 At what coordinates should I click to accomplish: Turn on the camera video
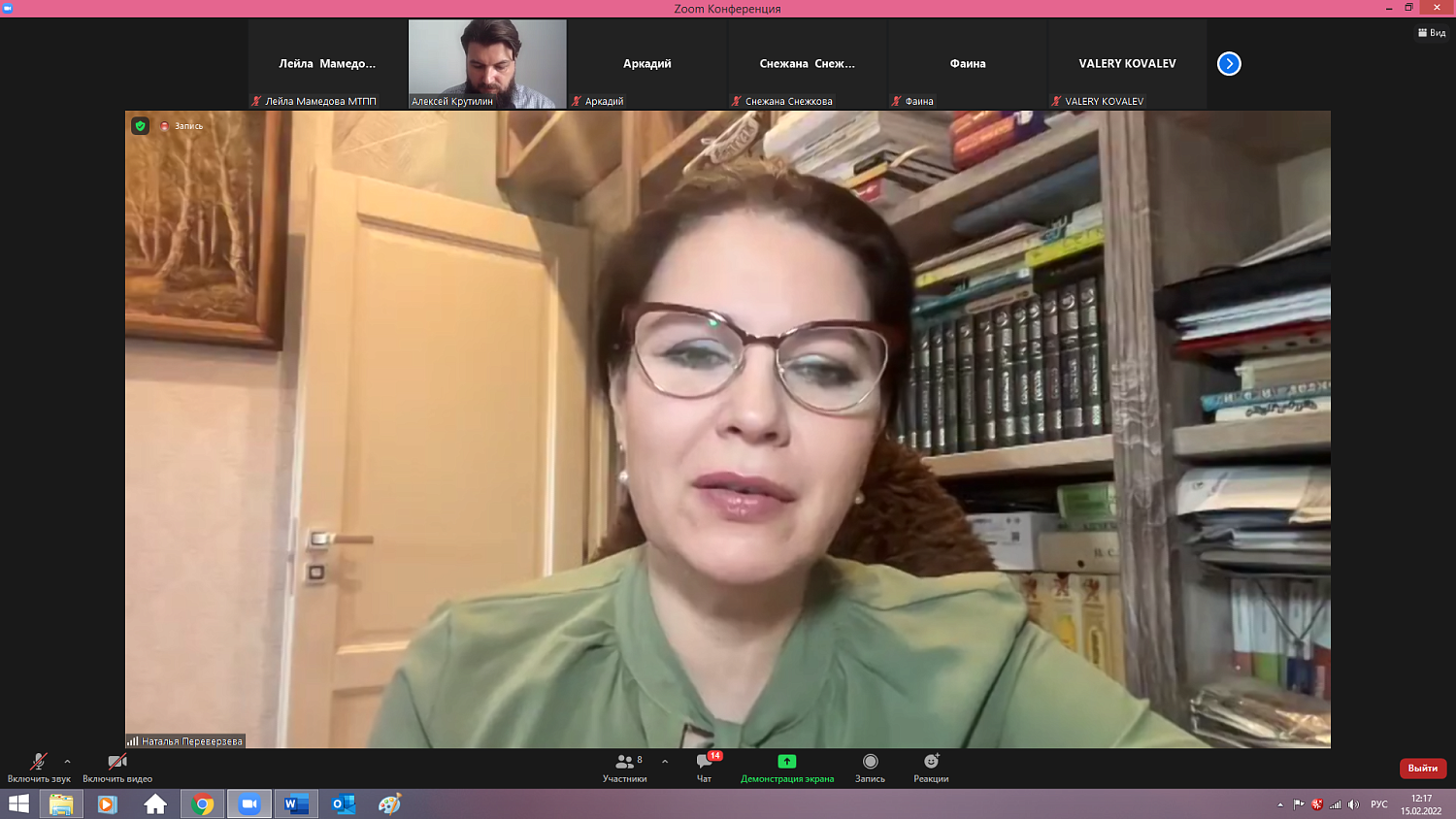coord(117,763)
